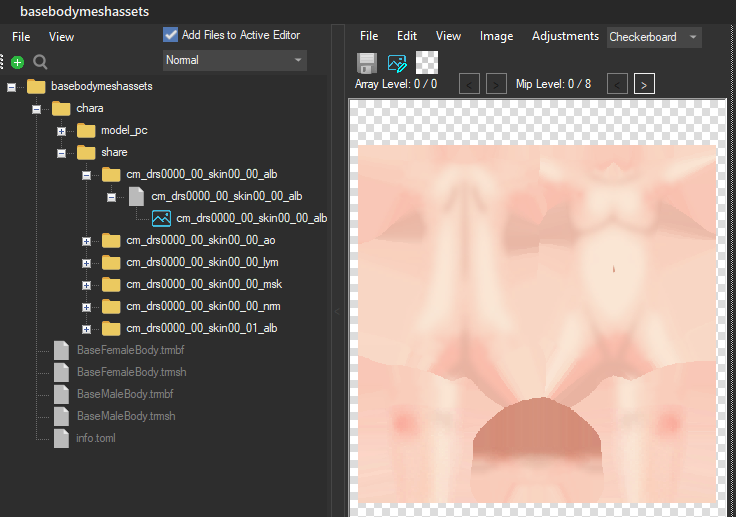Uncheck Add Files to Active Editor
The image size is (736, 517).
pos(170,35)
